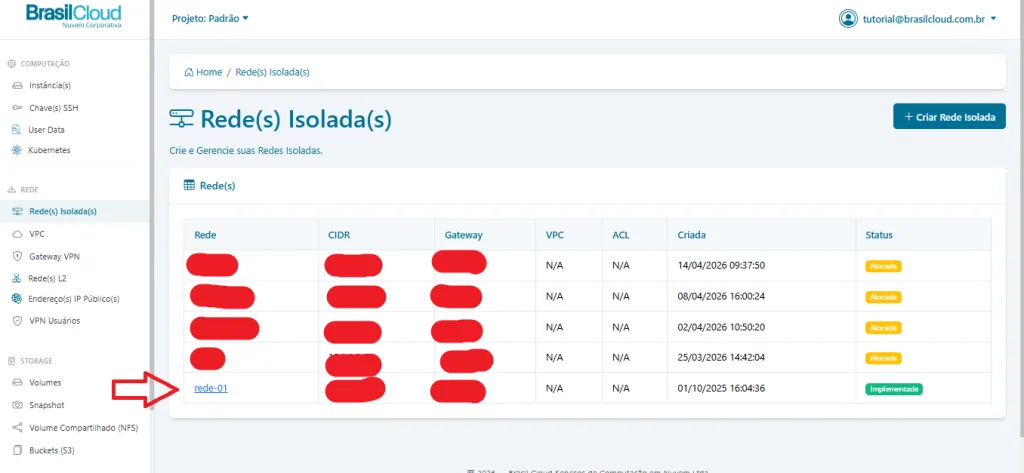Navigate to Home in breadcrumb
The width and height of the screenshot is (1024, 473).
pos(203,73)
